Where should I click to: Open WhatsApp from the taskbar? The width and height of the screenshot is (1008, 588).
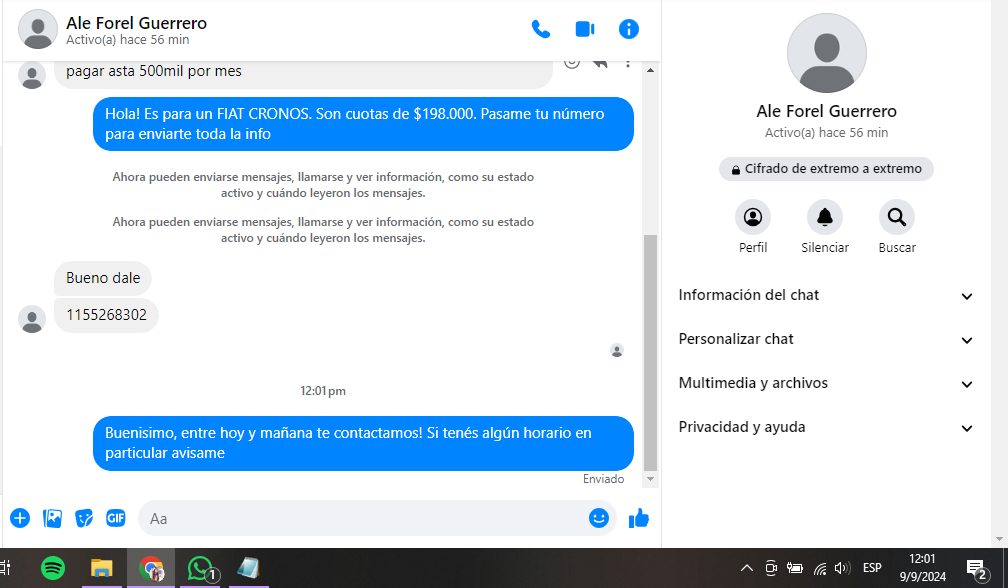click(202, 568)
